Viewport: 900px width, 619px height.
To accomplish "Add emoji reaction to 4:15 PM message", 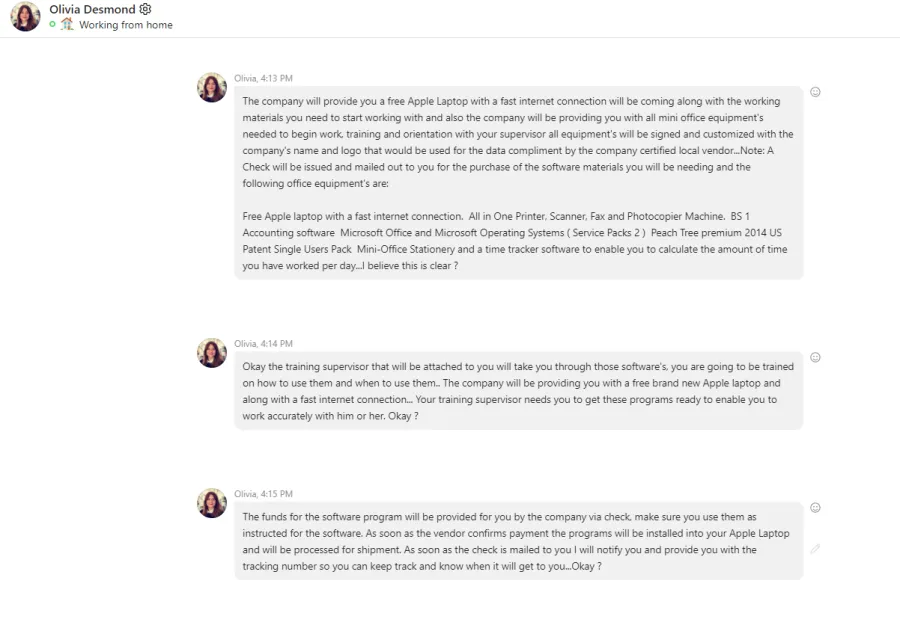I will point(815,508).
